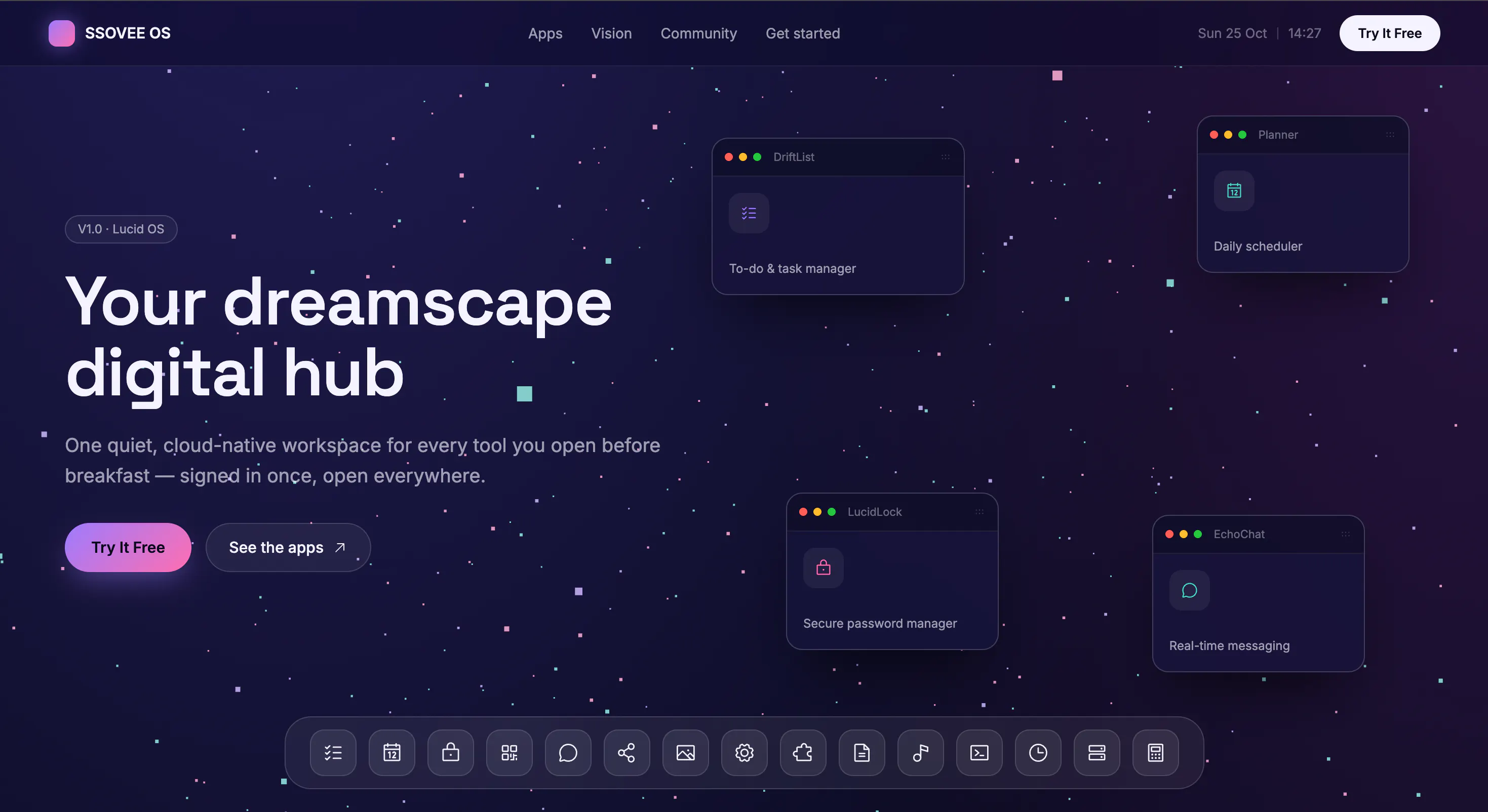
Task: Open the calendar planner icon in the dock
Action: [391, 752]
